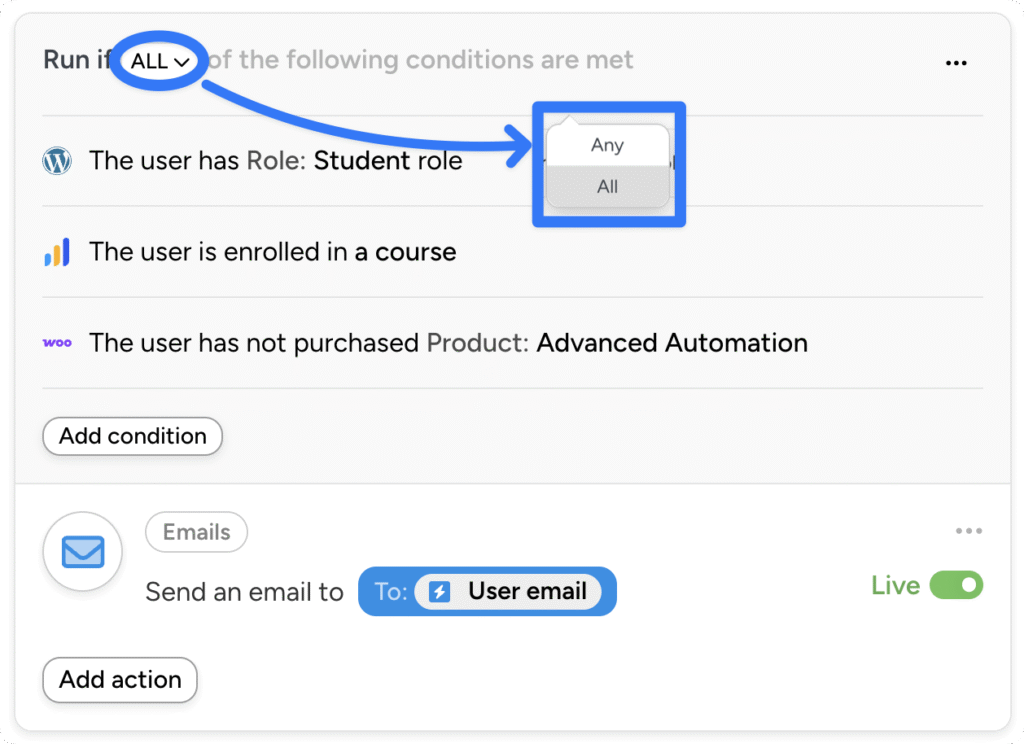
Task: Click the chart icon beside the enrollment condition
Action: [x=57, y=252]
